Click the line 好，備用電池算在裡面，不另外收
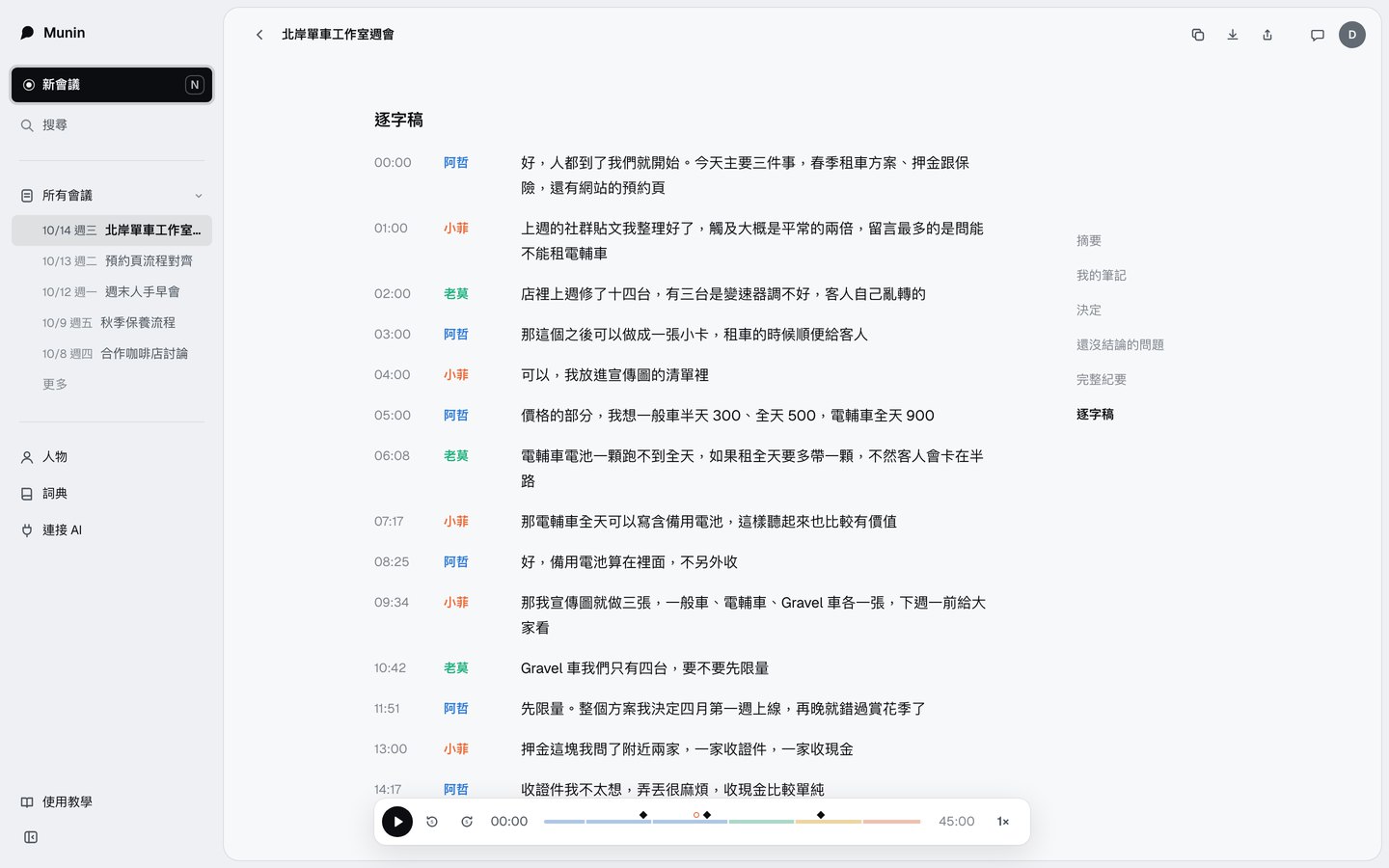This screenshot has height=868, width=1389. pos(629,562)
